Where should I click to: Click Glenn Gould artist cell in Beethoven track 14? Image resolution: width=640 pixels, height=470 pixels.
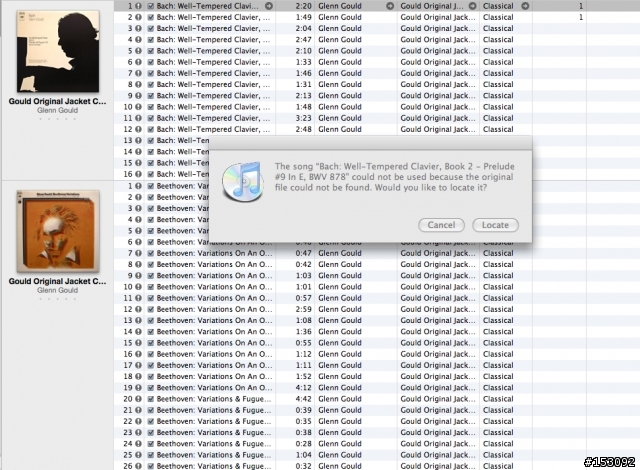(x=340, y=332)
